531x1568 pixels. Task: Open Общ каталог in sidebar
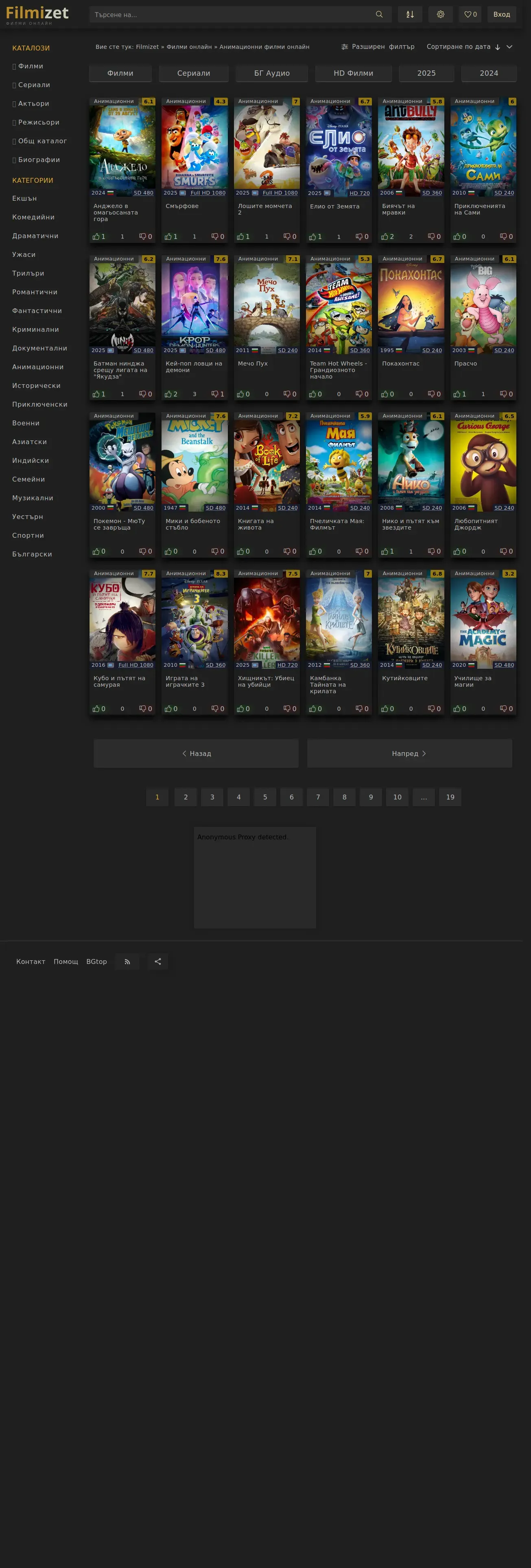click(x=39, y=141)
